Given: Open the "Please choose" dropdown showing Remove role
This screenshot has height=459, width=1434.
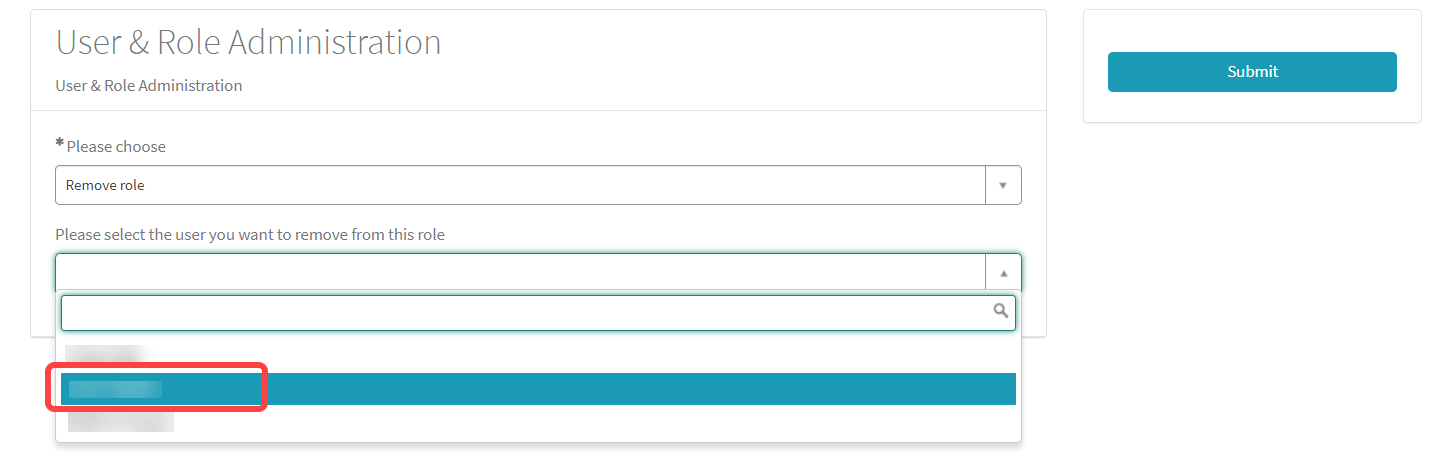Looking at the screenshot, I should coord(520,185).
